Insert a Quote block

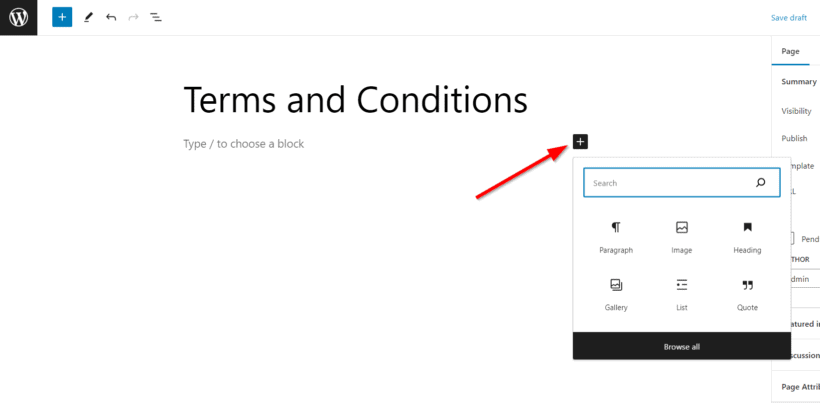tap(747, 294)
